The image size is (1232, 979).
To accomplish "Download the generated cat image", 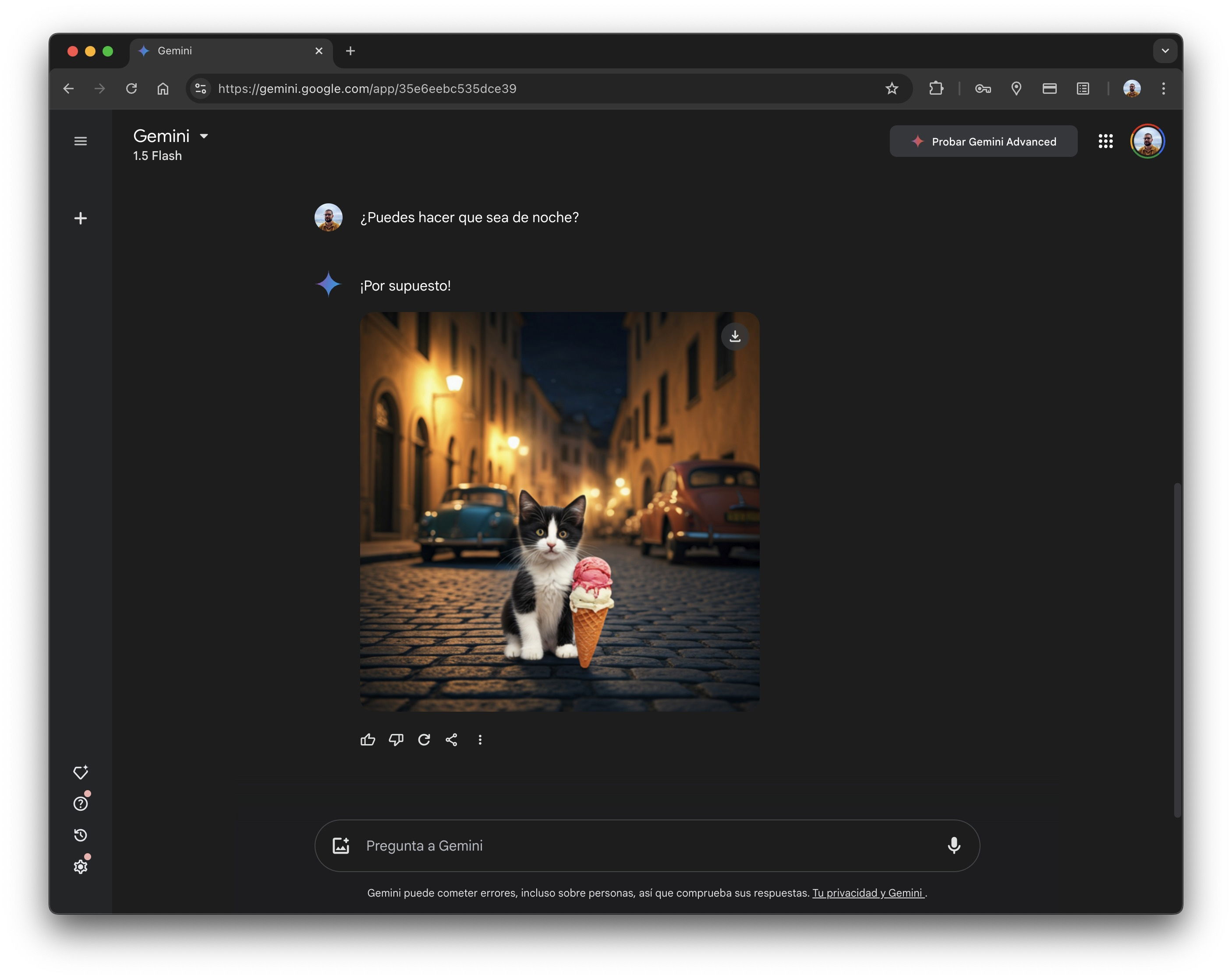I will click(x=735, y=336).
